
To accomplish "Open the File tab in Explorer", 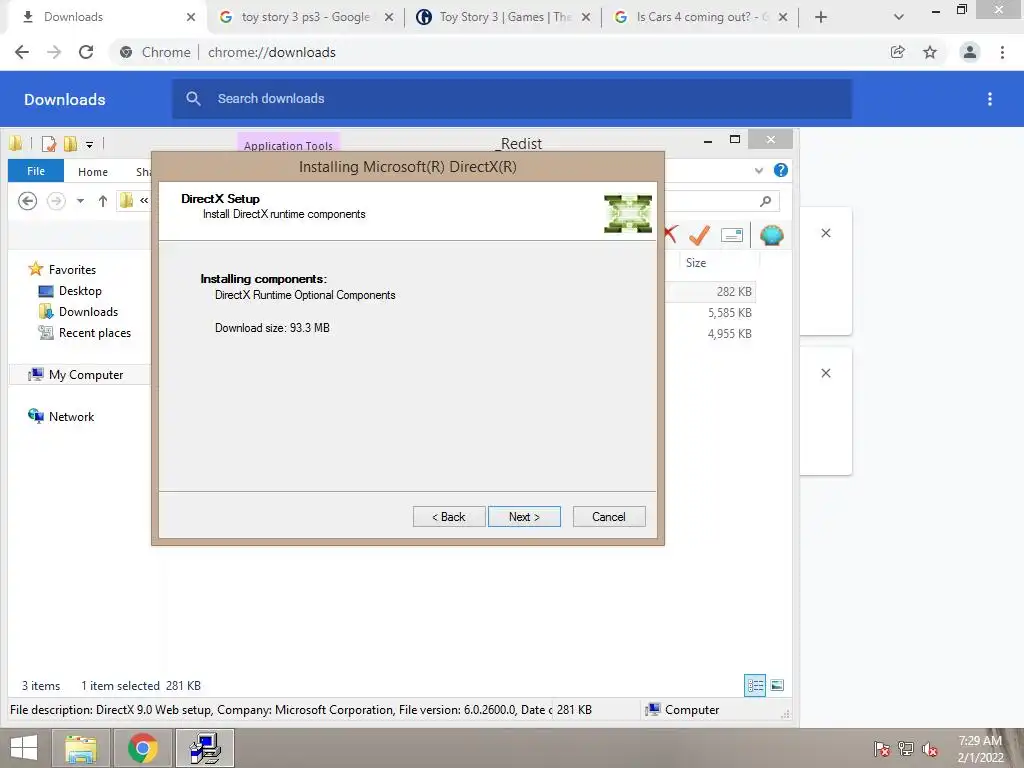I will 36,171.
